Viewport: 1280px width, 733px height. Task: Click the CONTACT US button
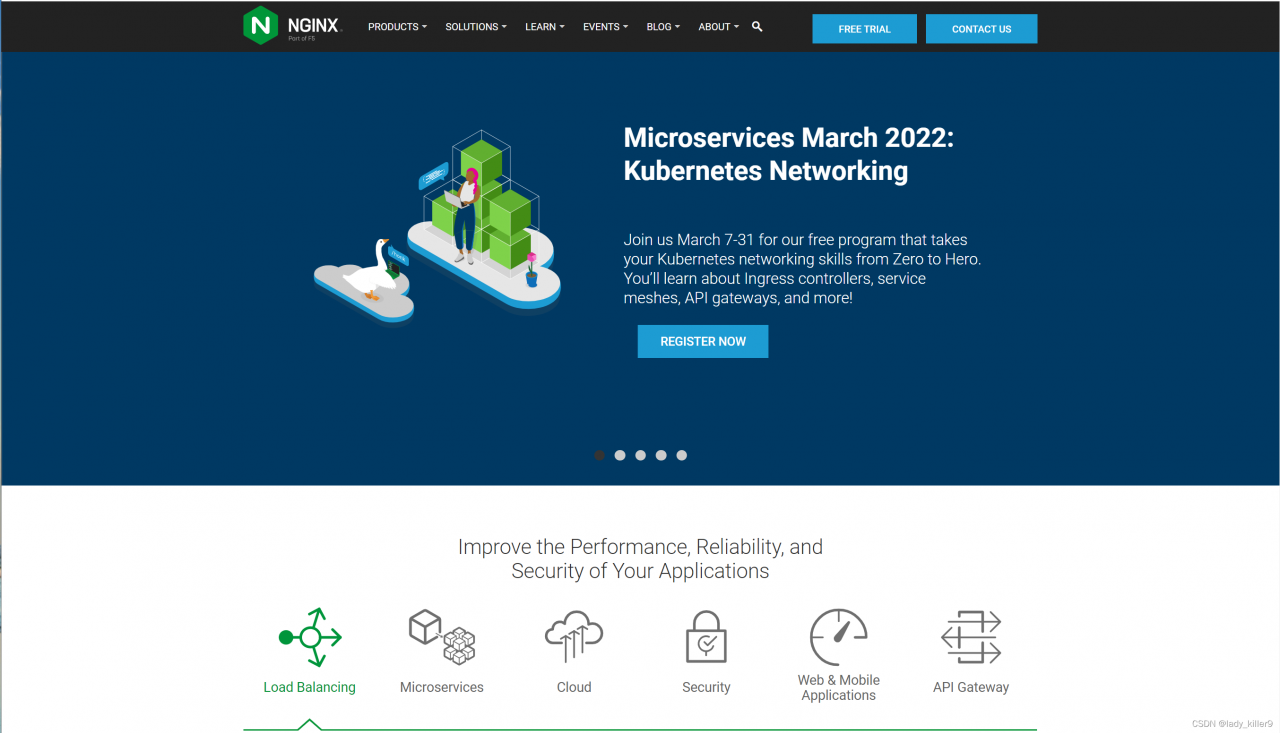(x=981, y=29)
